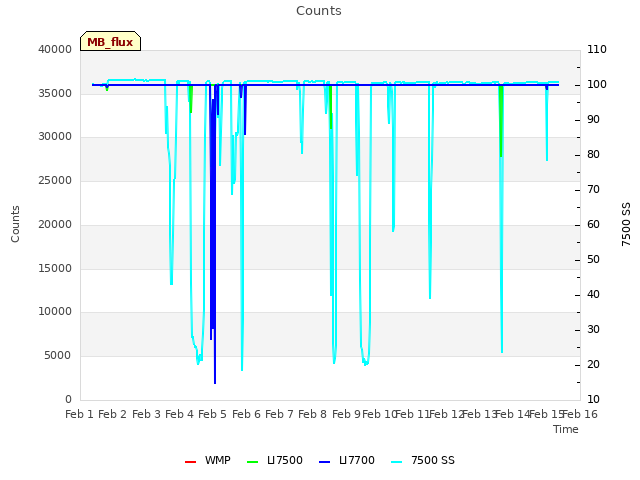This screenshot has height=480, width=640.
Task: Click the Feb 6 date label
Action: 246,415
